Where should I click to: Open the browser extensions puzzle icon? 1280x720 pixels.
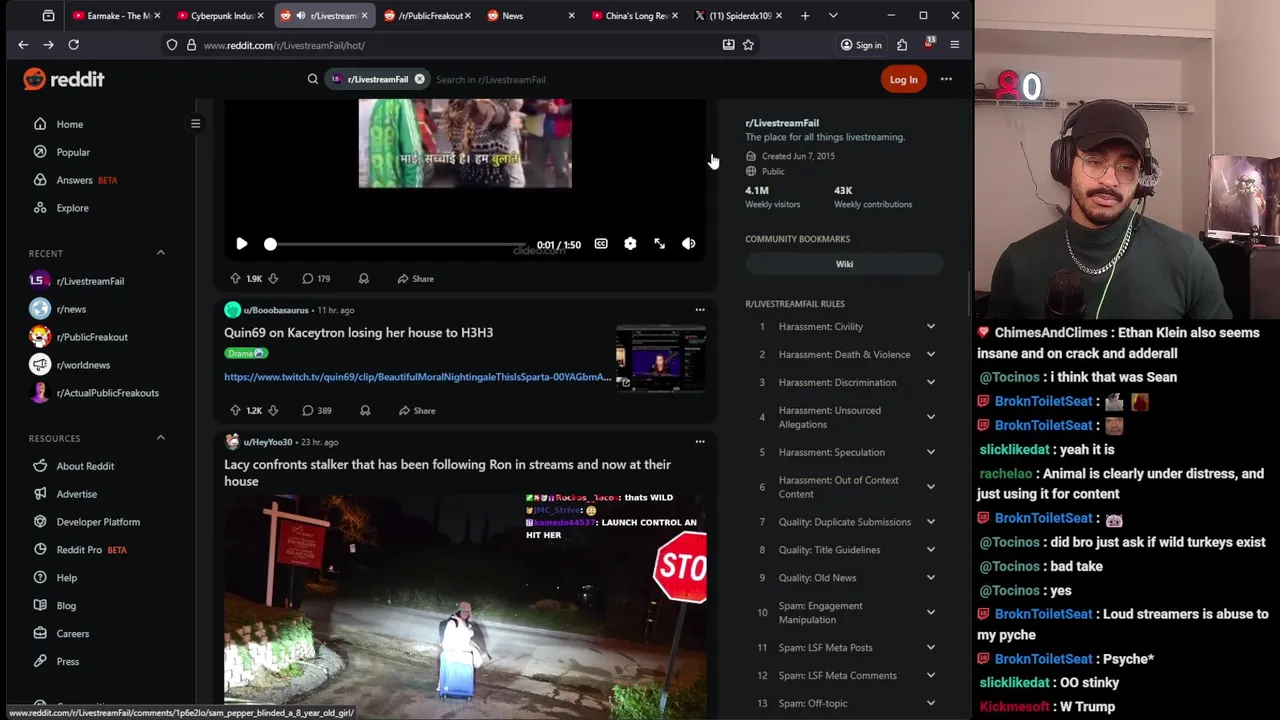[902, 45]
